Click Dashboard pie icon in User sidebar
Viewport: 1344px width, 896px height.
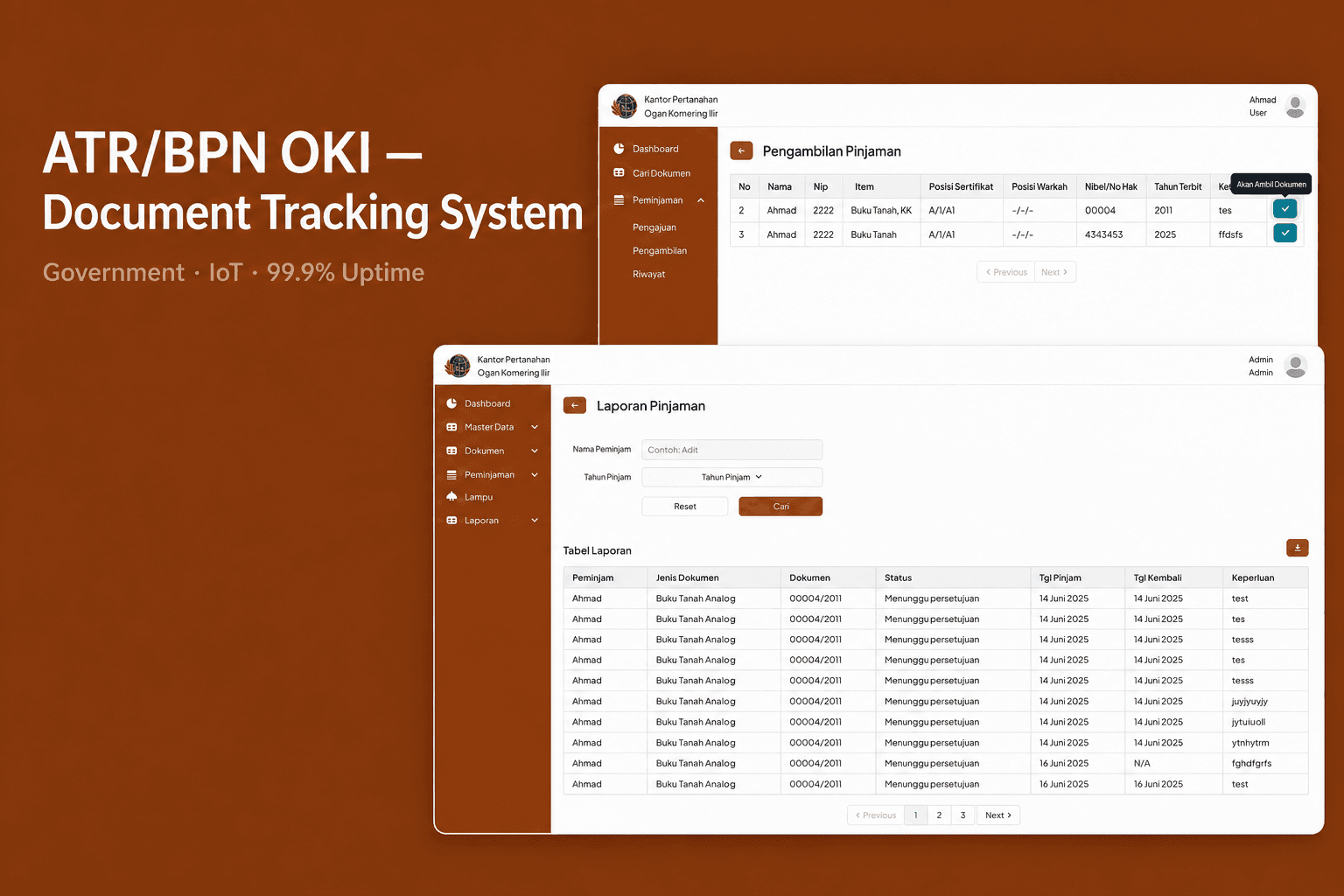tap(619, 149)
